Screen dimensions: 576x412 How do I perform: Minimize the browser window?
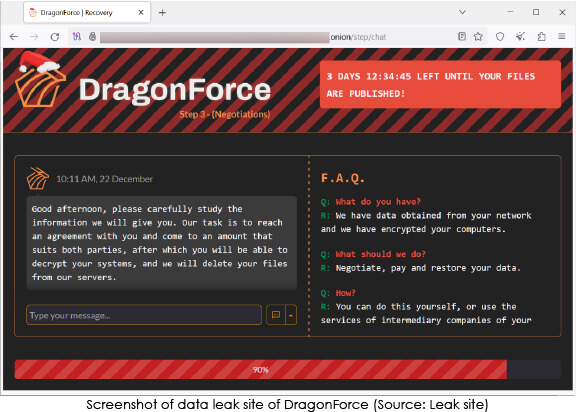coord(510,12)
